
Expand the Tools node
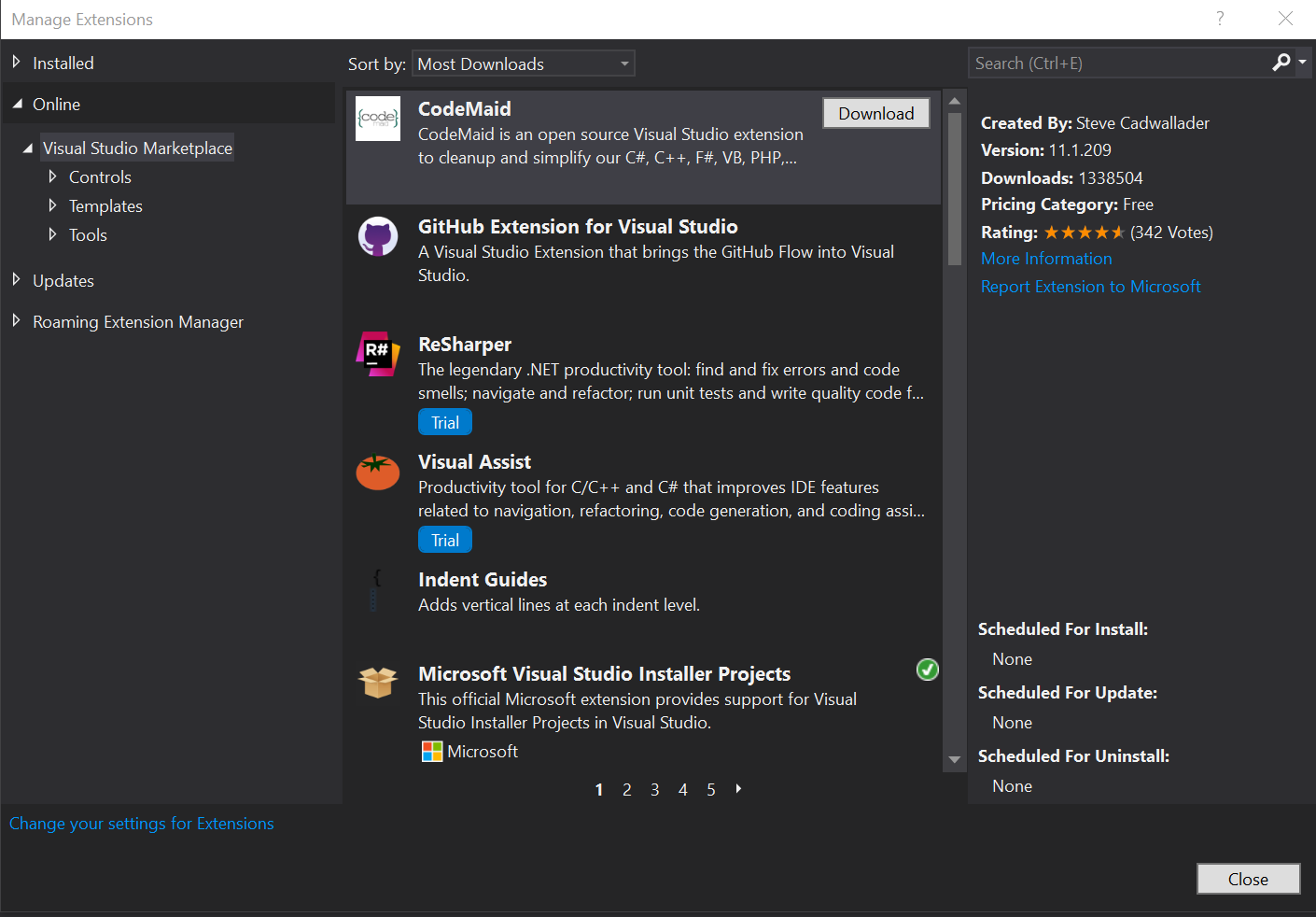tap(52, 234)
